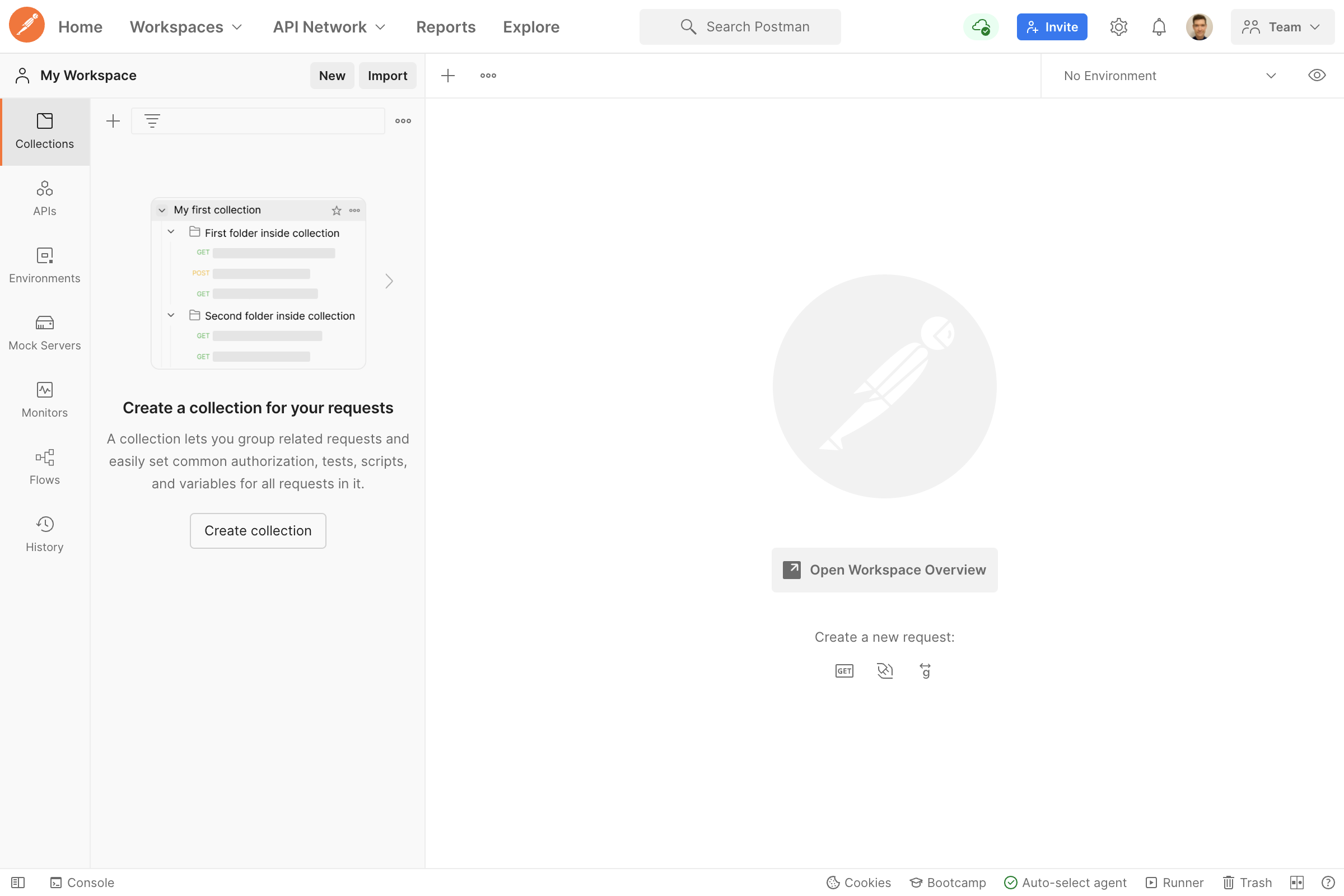Collapse First folder inside collection
The image size is (1344, 896).
[x=172, y=232]
